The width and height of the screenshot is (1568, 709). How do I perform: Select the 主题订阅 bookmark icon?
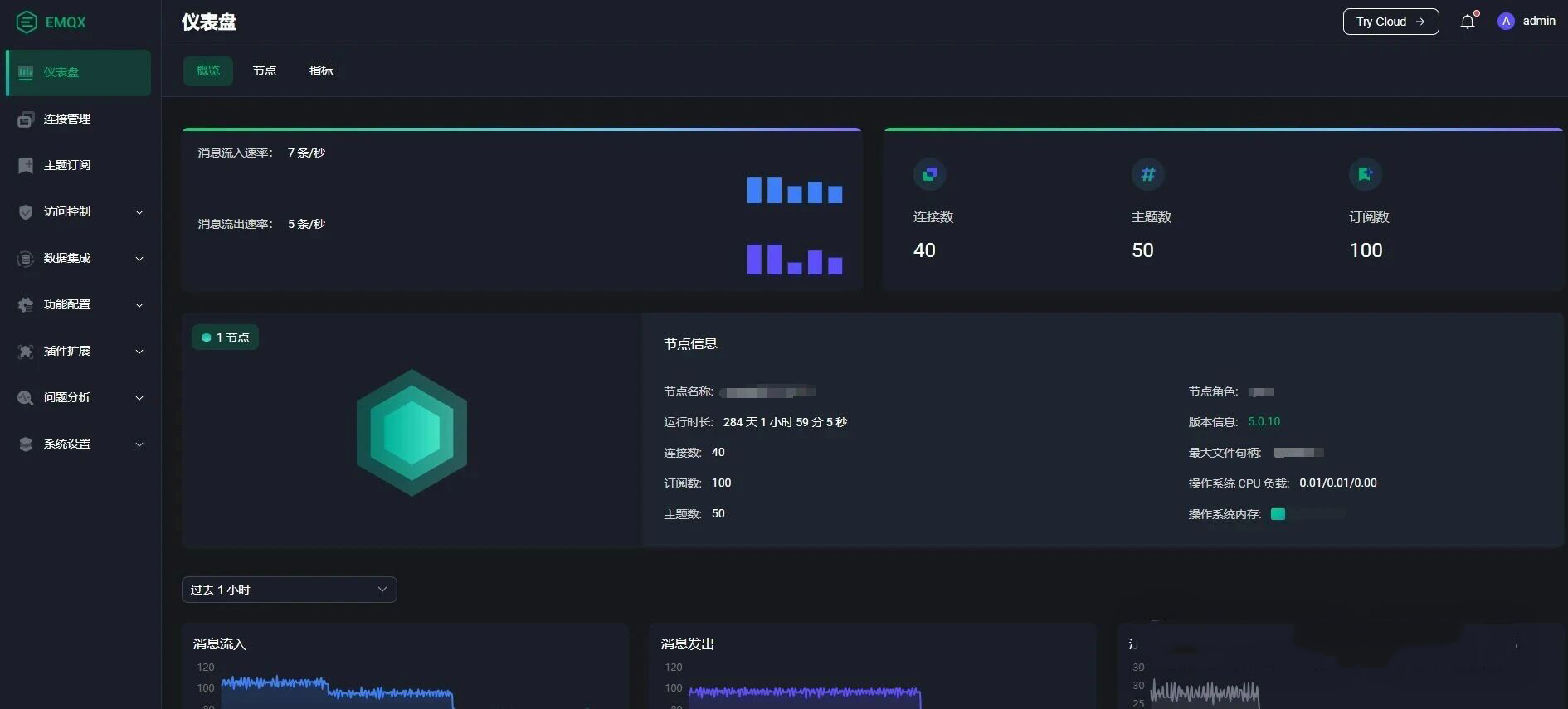tap(26, 166)
